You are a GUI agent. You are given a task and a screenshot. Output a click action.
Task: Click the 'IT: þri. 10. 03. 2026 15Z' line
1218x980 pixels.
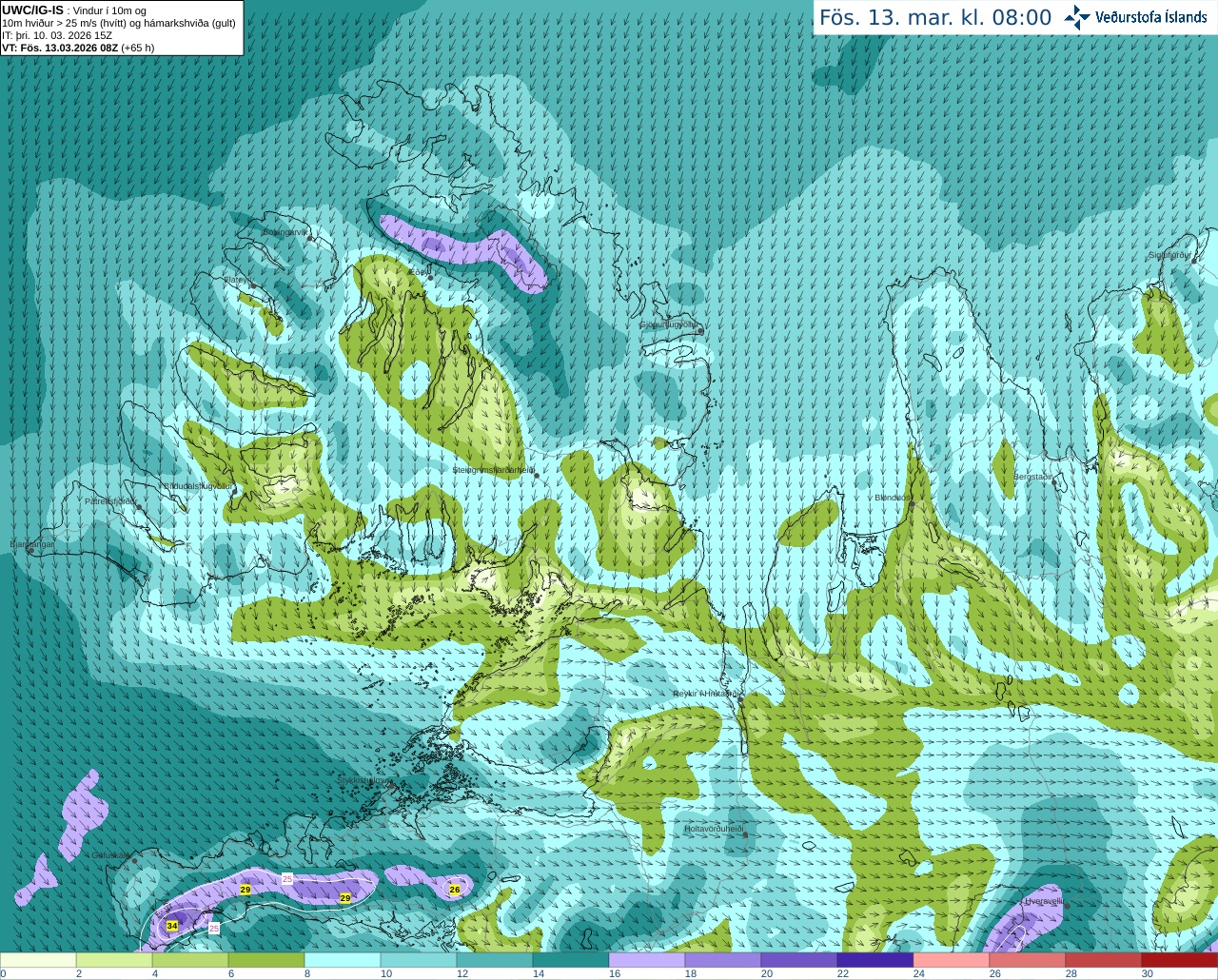[x=57, y=35]
